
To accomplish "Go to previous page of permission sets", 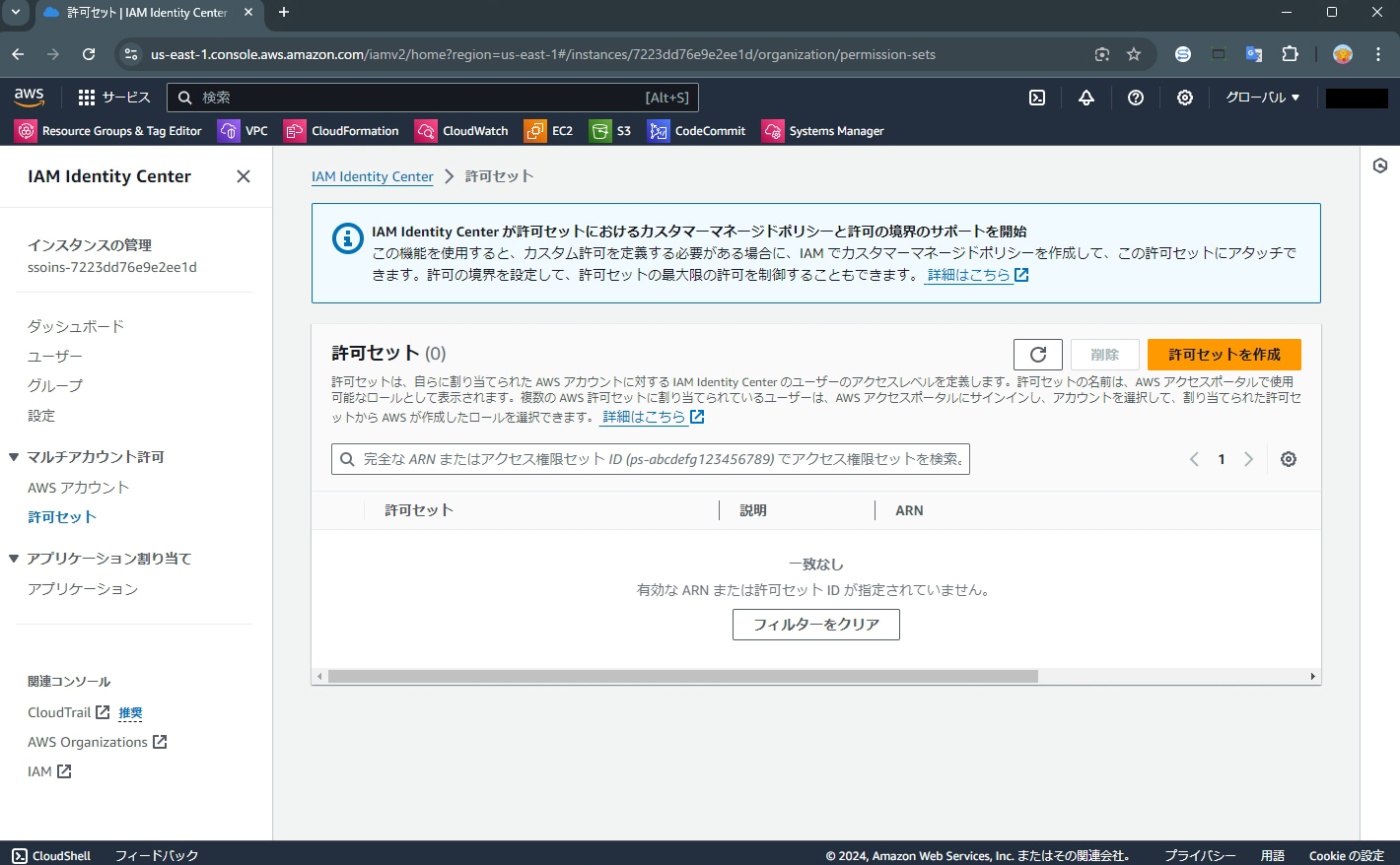I will pos(1194,459).
